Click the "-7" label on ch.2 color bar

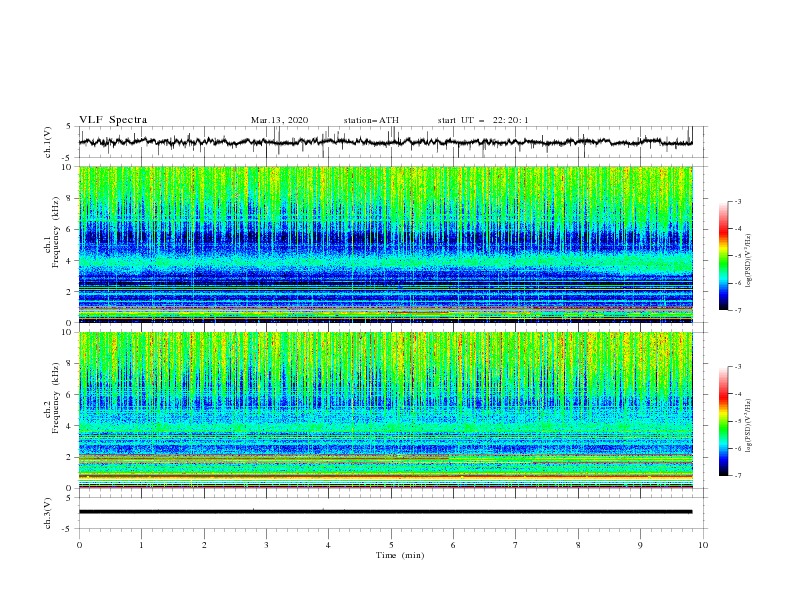737,476
